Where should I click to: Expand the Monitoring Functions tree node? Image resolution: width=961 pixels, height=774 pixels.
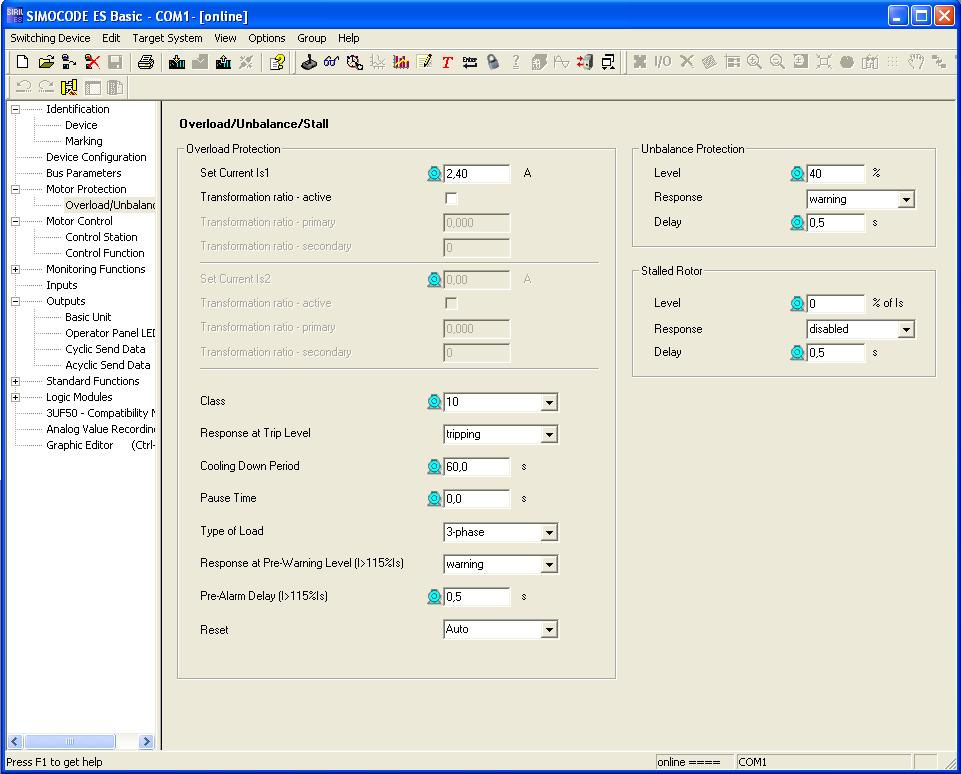(15, 270)
